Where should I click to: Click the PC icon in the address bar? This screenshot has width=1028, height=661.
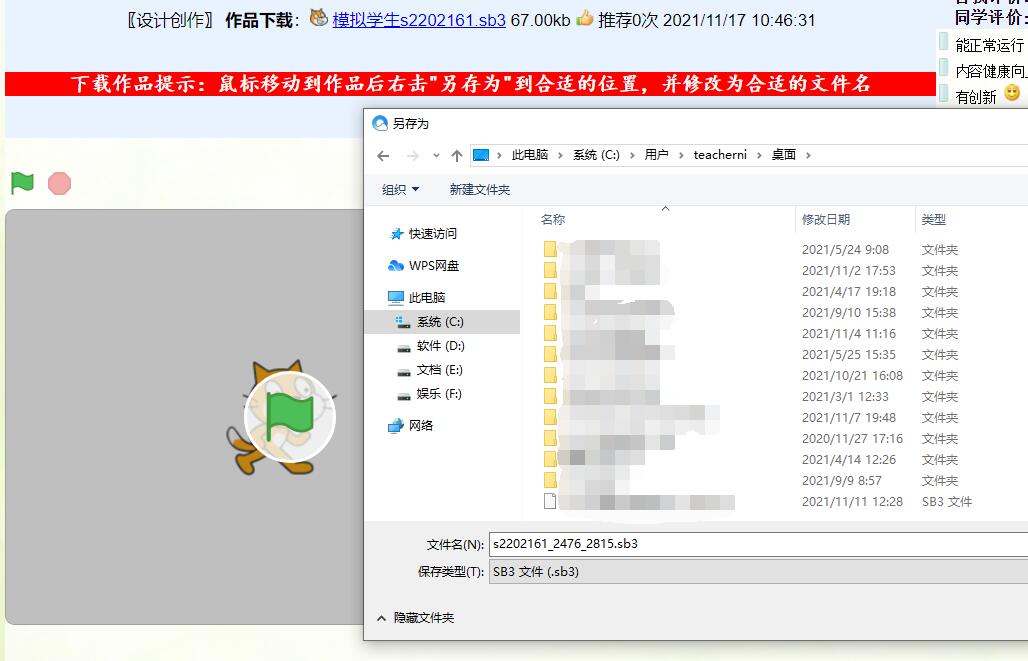(481, 155)
